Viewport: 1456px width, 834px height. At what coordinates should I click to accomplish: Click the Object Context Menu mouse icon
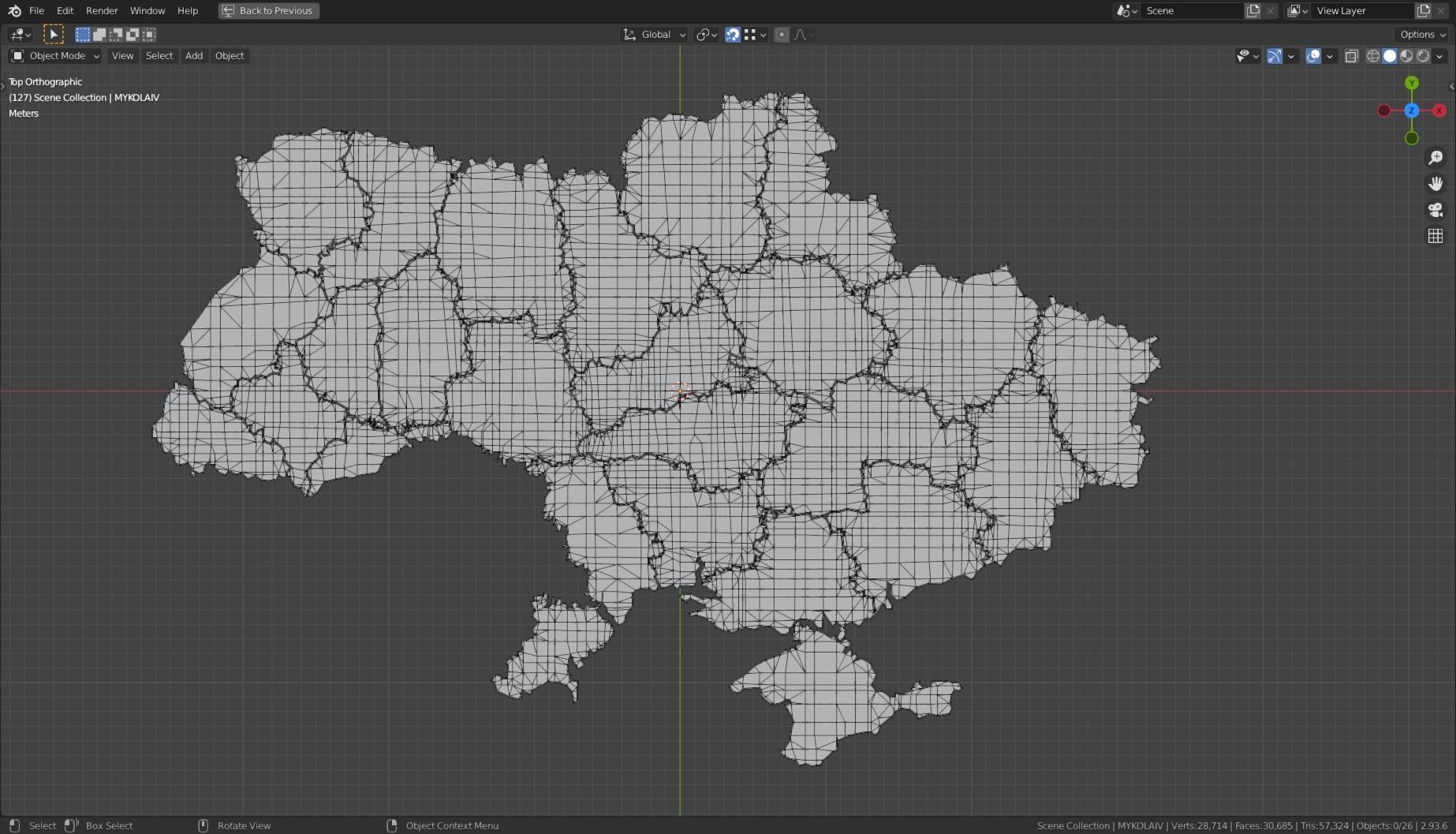tap(392, 825)
